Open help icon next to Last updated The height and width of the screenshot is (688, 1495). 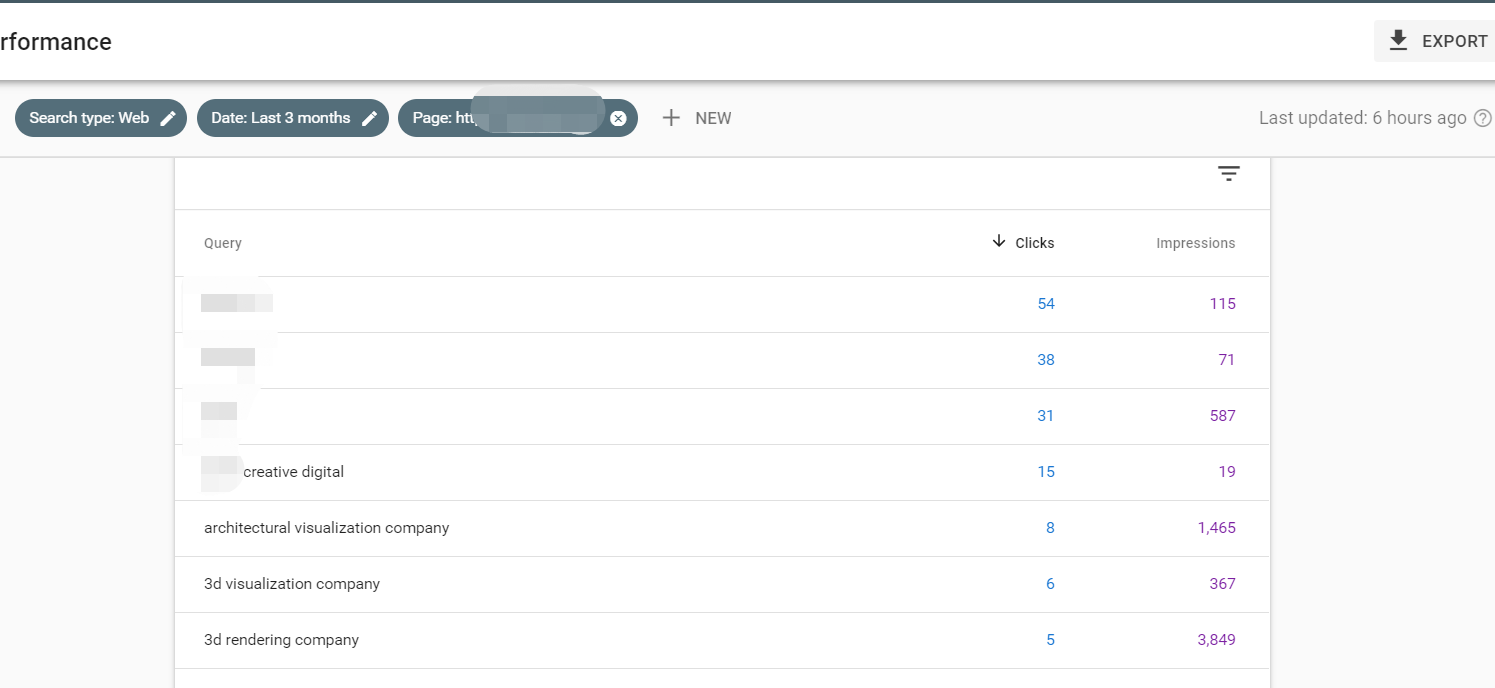coord(1483,118)
